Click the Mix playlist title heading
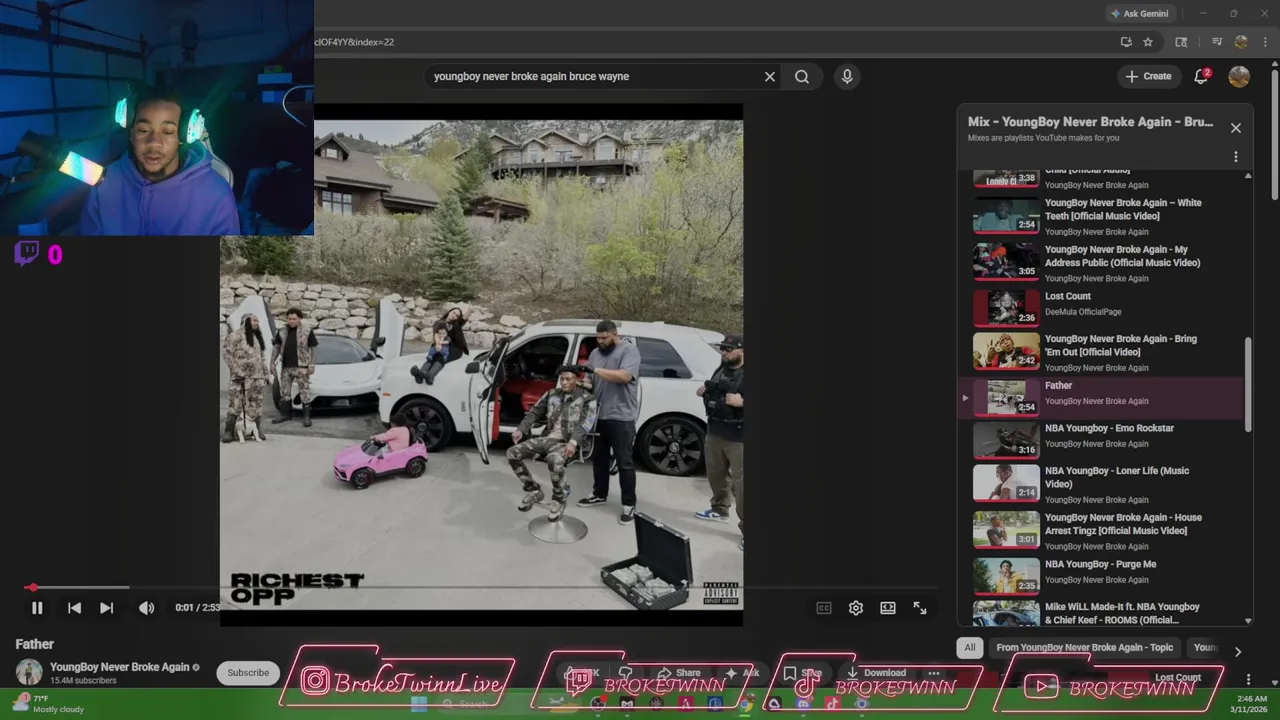1280x720 pixels. pyautogui.click(x=1090, y=122)
